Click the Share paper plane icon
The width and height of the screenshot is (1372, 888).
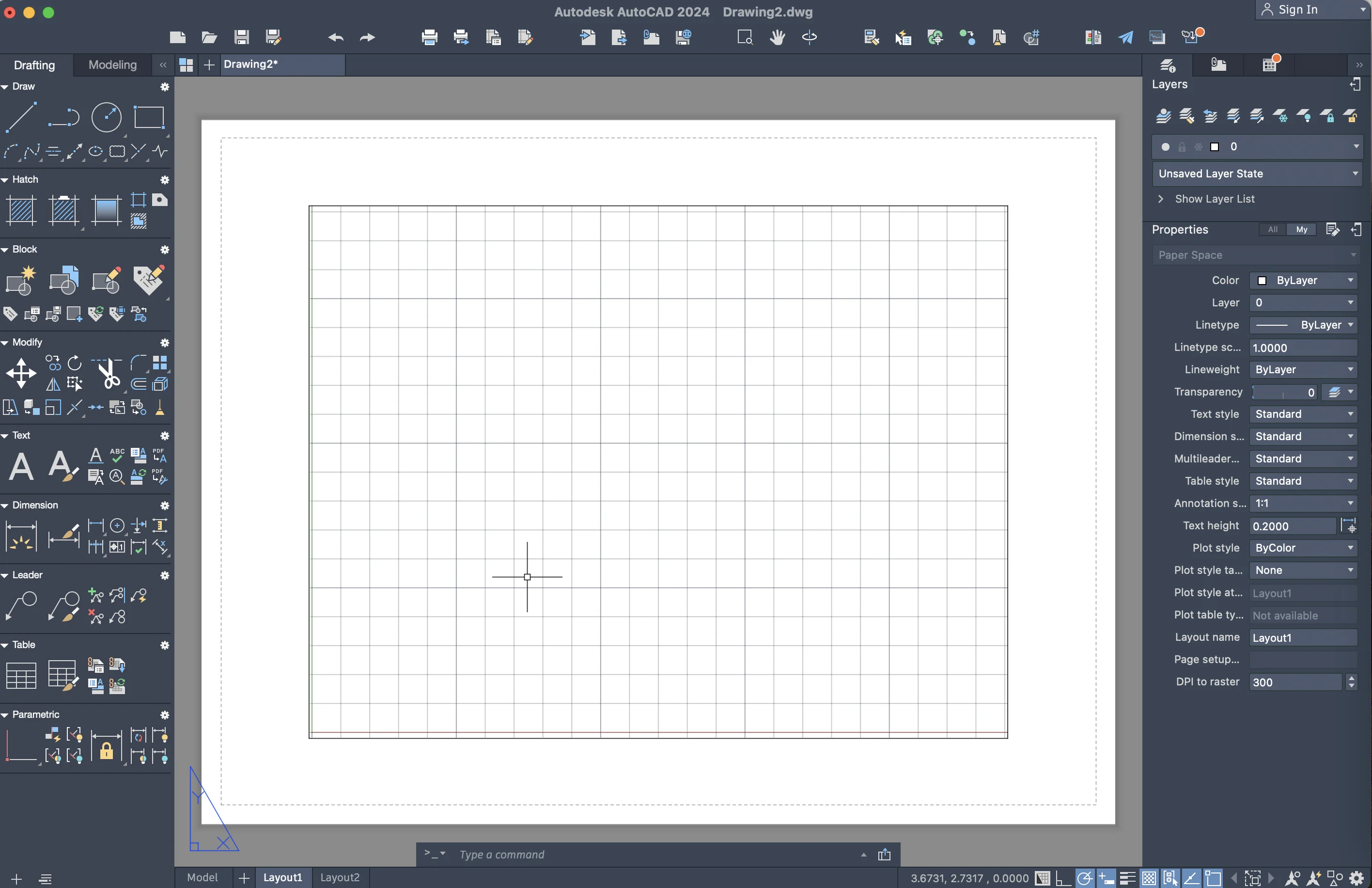tap(1125, 37)
